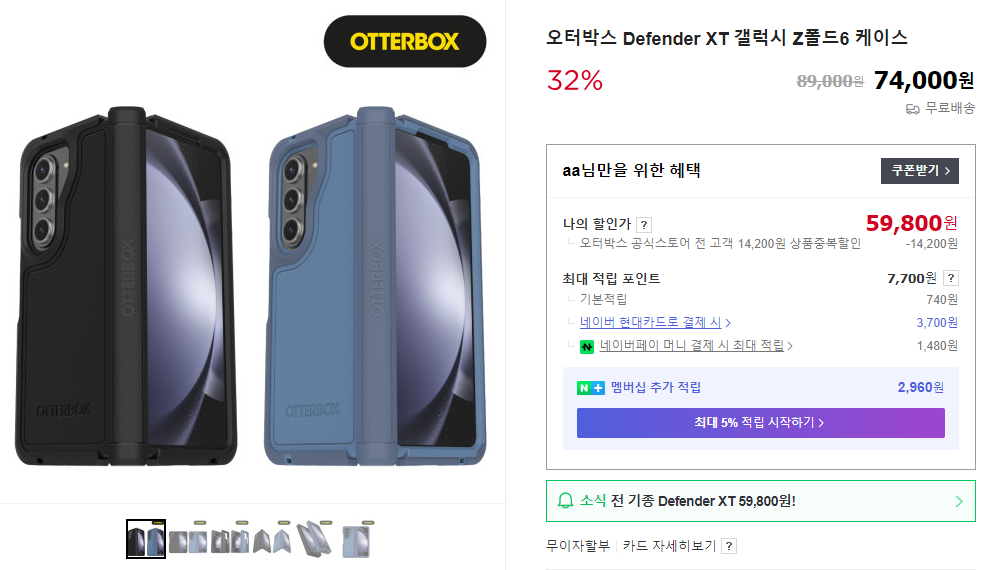Click the help icon beside 7,700원 points
Viewport: 983px width, 570px height.
(950, 278)
